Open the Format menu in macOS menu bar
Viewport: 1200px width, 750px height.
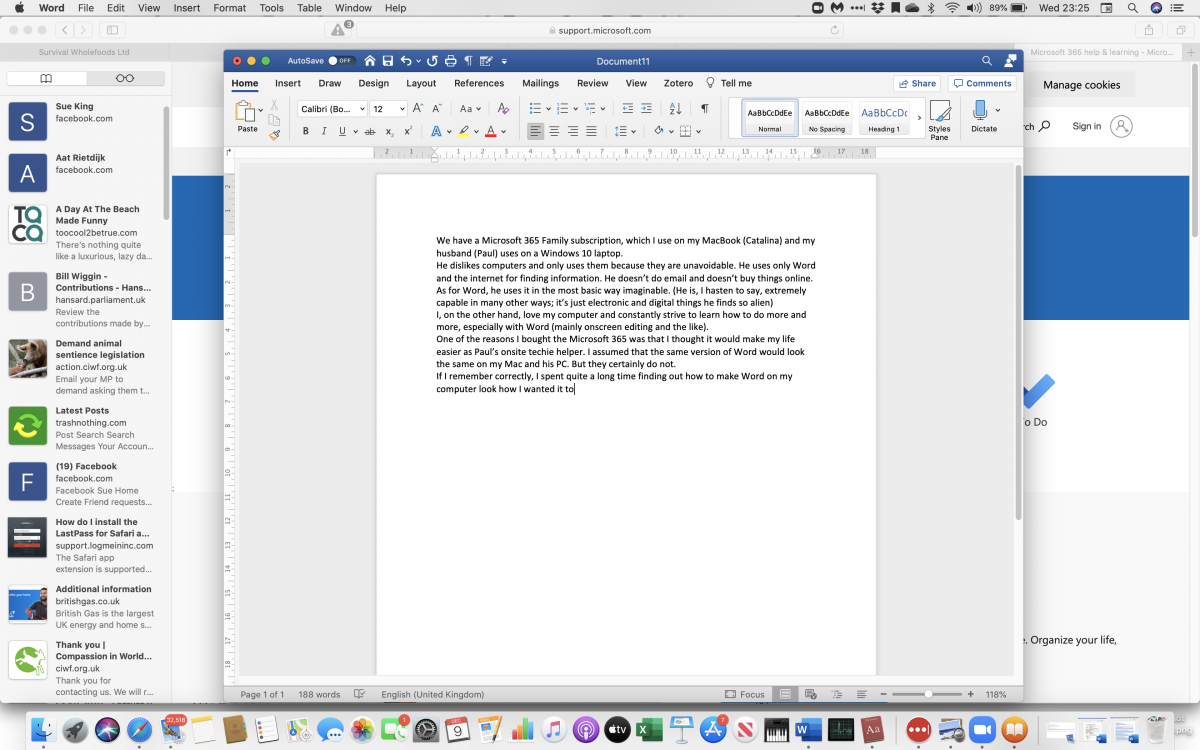(229, 7)
